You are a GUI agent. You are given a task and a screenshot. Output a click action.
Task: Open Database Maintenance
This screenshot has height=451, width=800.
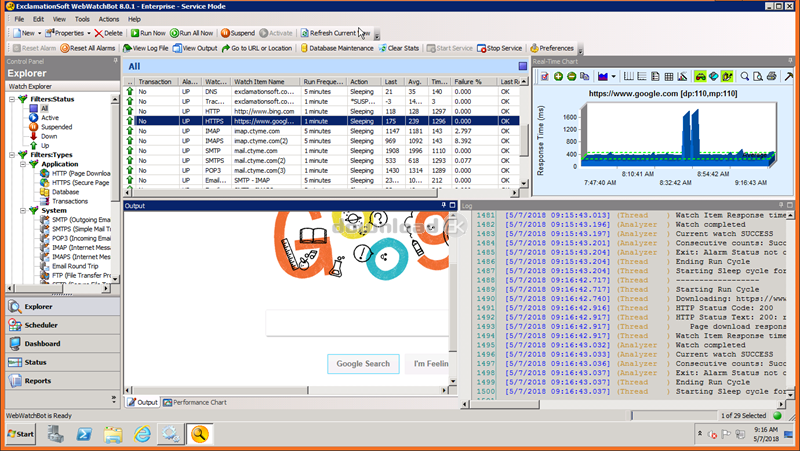pos(337,48)
